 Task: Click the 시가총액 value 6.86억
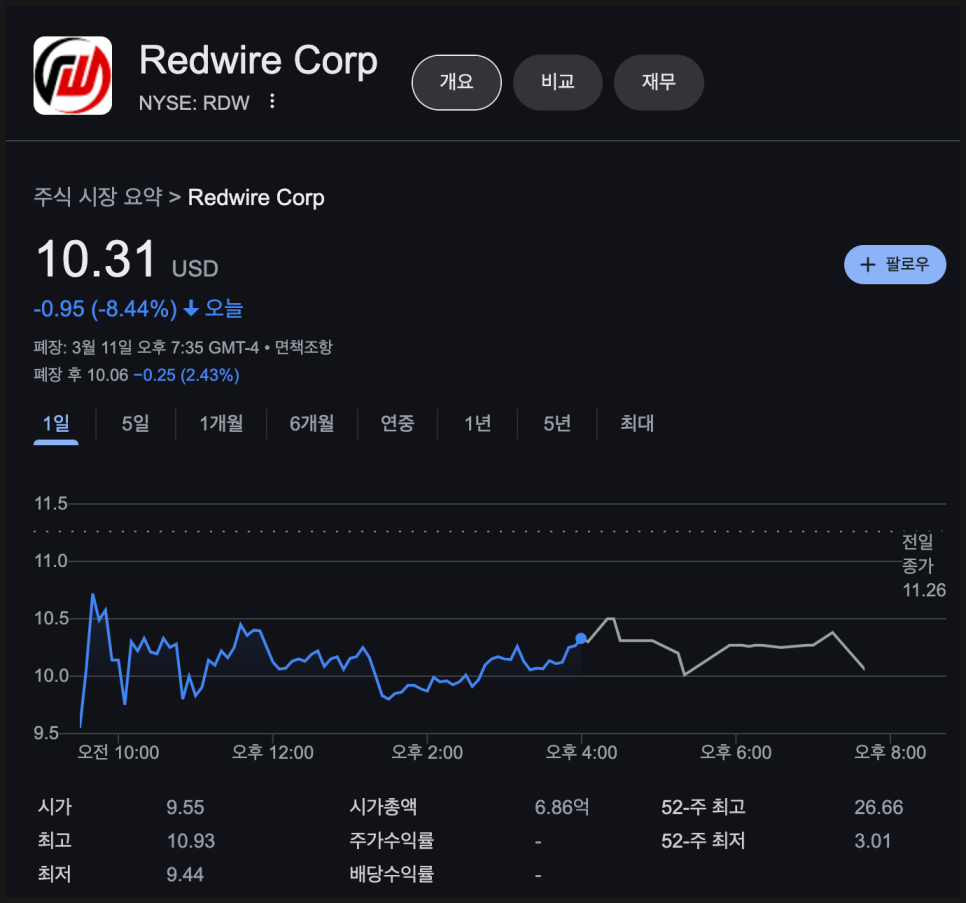[562, 807]
